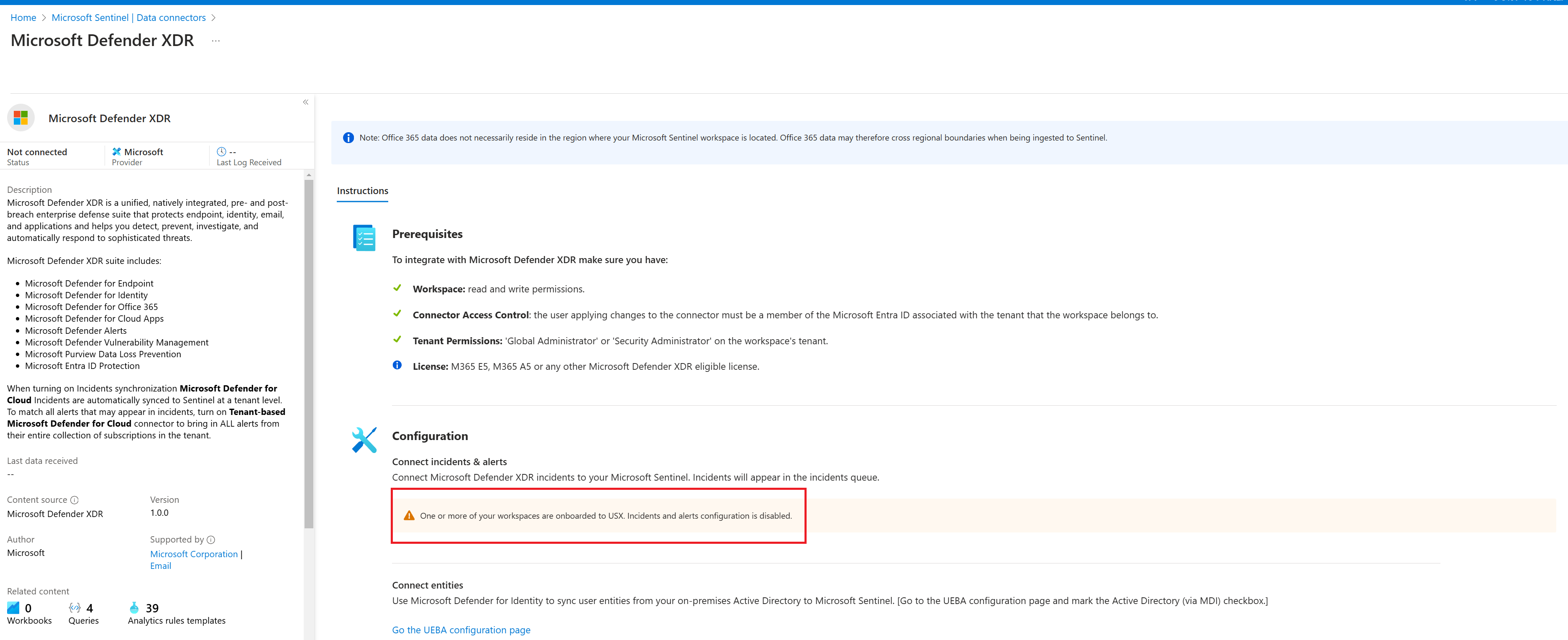Select the Instructions tab

[x=362, y=191]
